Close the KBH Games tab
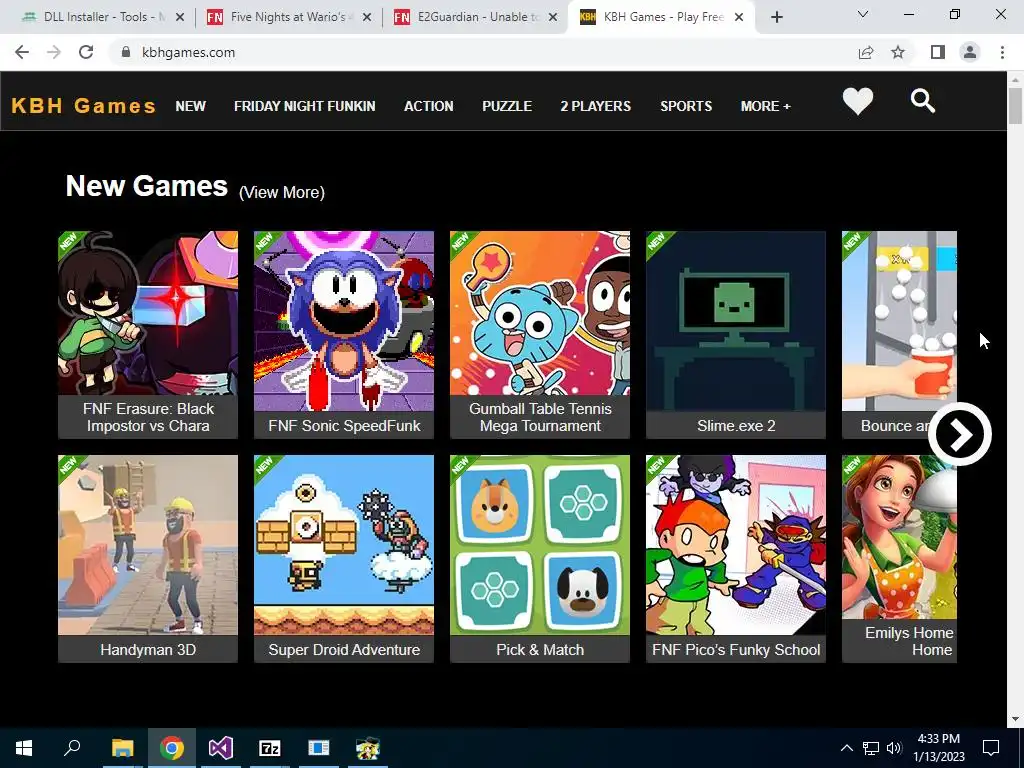 tap(739, 17)
